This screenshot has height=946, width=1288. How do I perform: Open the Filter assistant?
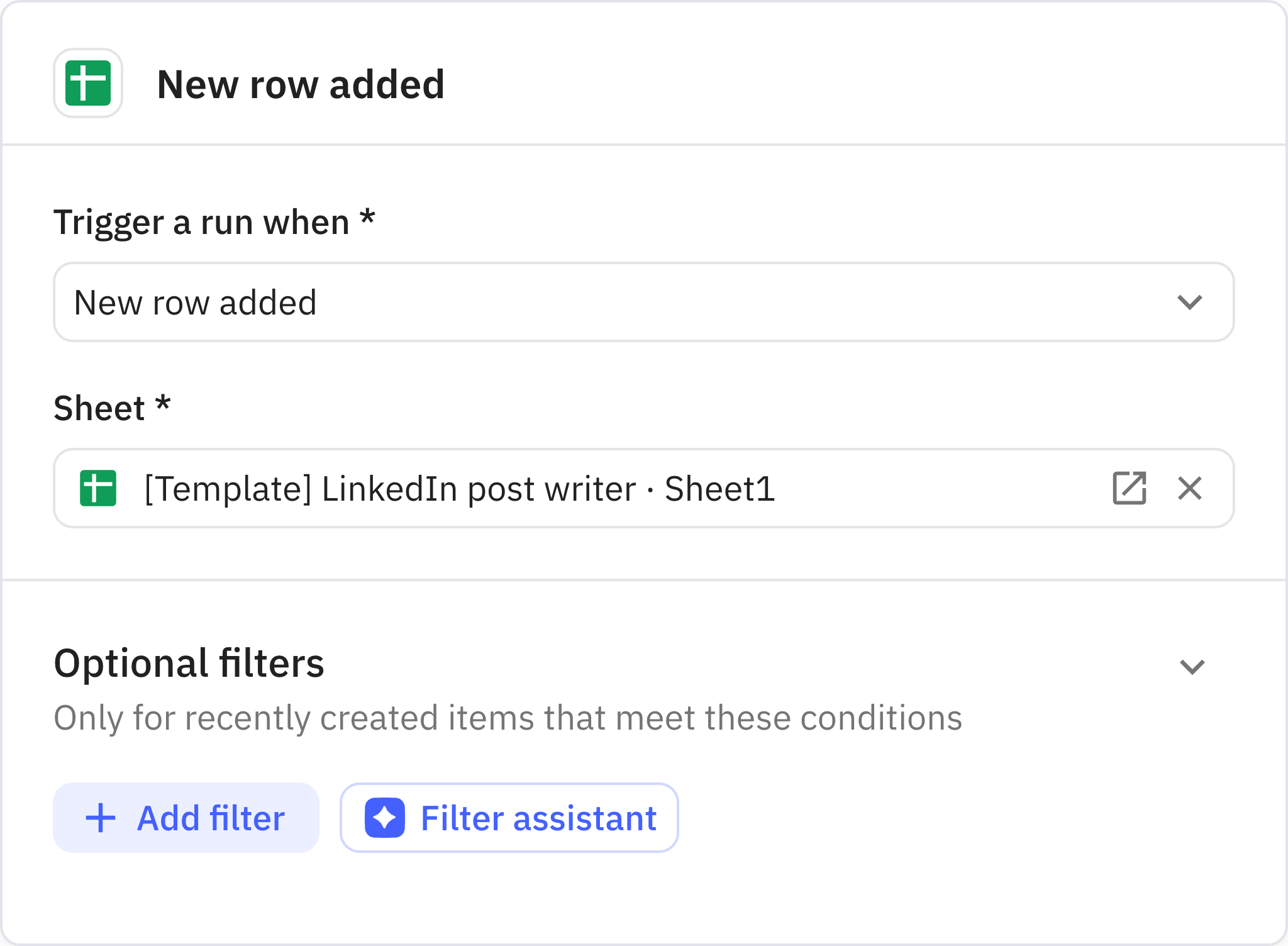[509, 818]
